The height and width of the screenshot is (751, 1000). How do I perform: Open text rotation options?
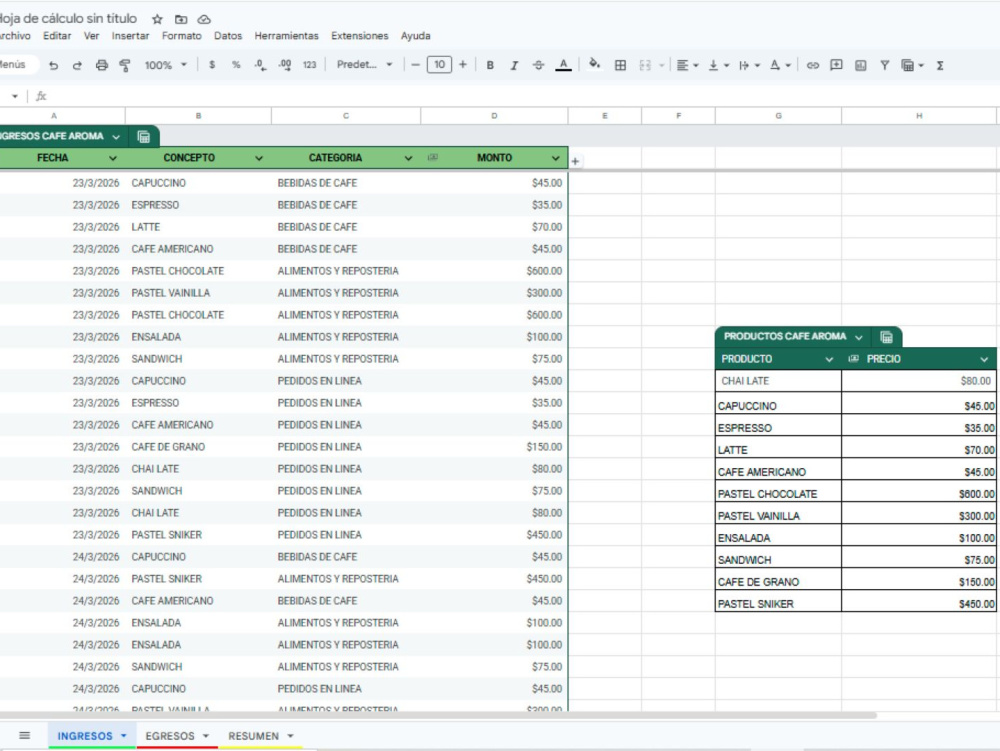click(779, 65)
